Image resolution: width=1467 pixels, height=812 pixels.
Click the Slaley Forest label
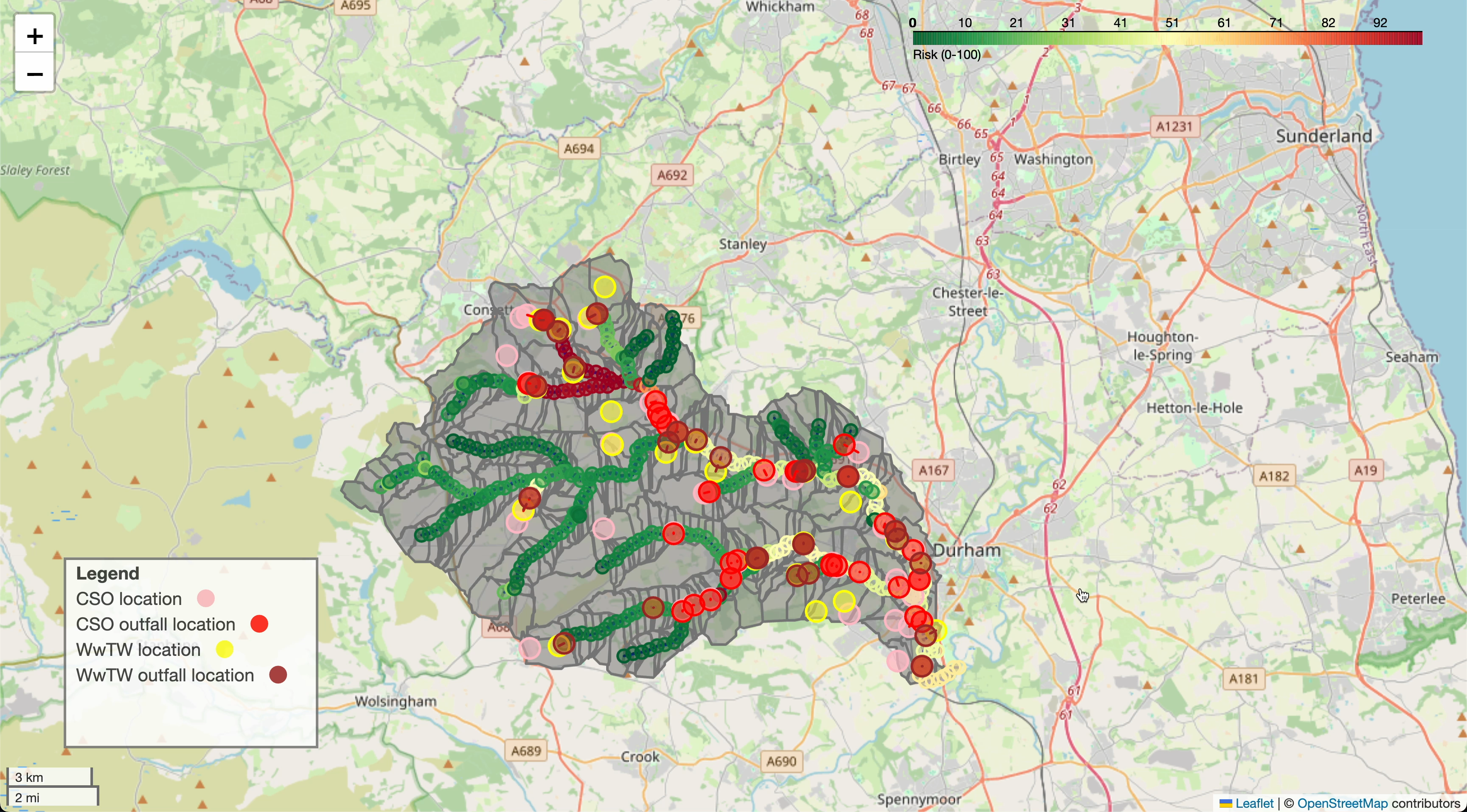point(35,170)
